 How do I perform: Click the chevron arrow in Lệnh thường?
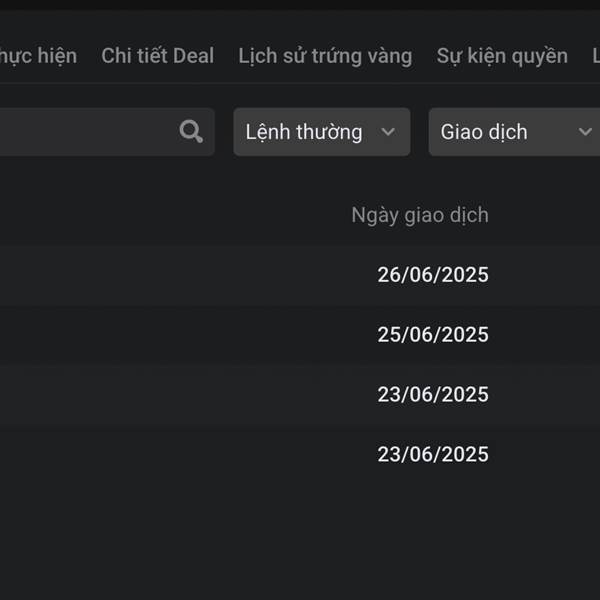[x=388, y=132]
